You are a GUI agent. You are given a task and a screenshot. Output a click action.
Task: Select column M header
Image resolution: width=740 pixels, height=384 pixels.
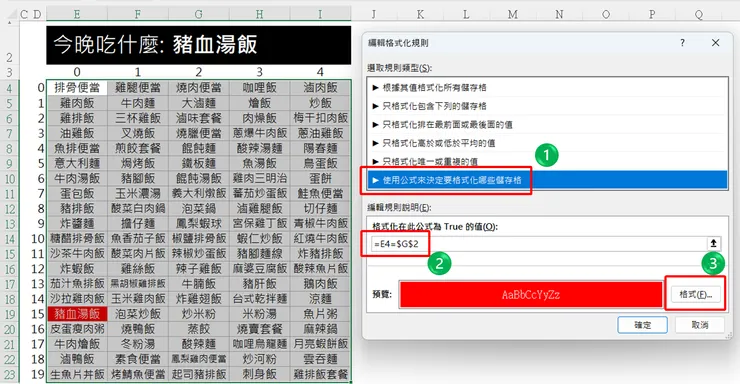coord(513,14)
